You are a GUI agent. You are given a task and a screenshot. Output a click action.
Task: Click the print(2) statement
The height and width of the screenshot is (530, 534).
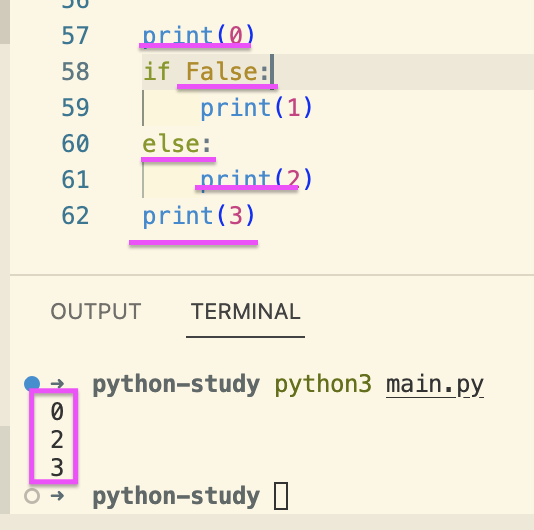pyautogui.click(x=256, y=180)
